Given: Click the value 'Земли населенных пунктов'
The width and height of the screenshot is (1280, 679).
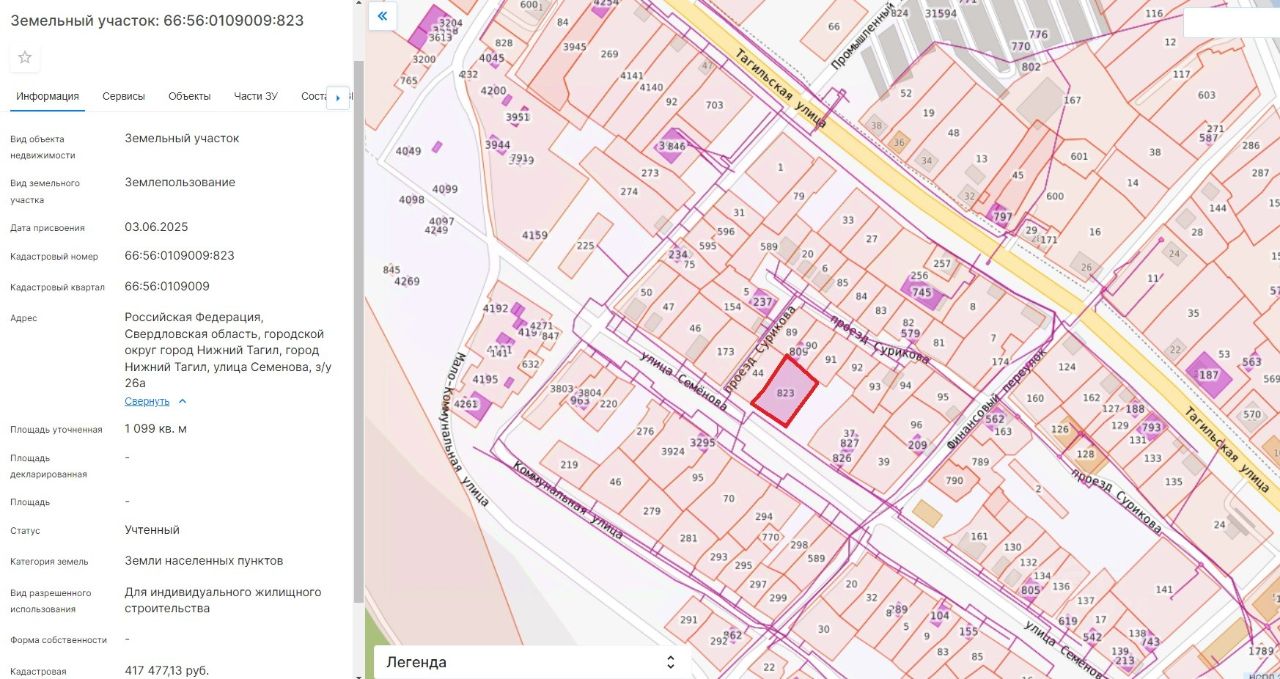Looking at the screenshot, I should (x=204, y=560).
